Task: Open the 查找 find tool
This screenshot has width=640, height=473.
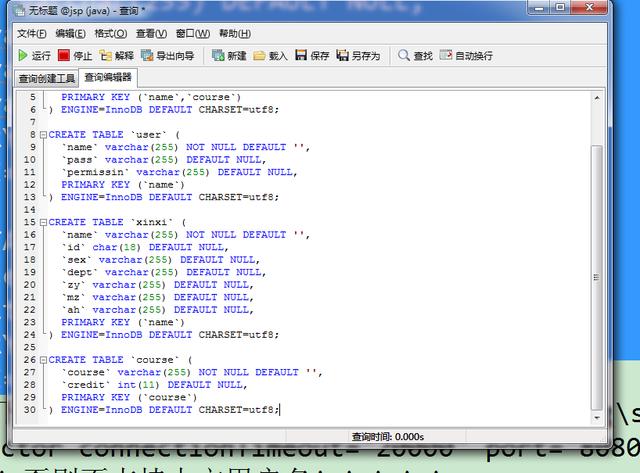Action: (x=415, y=56)
